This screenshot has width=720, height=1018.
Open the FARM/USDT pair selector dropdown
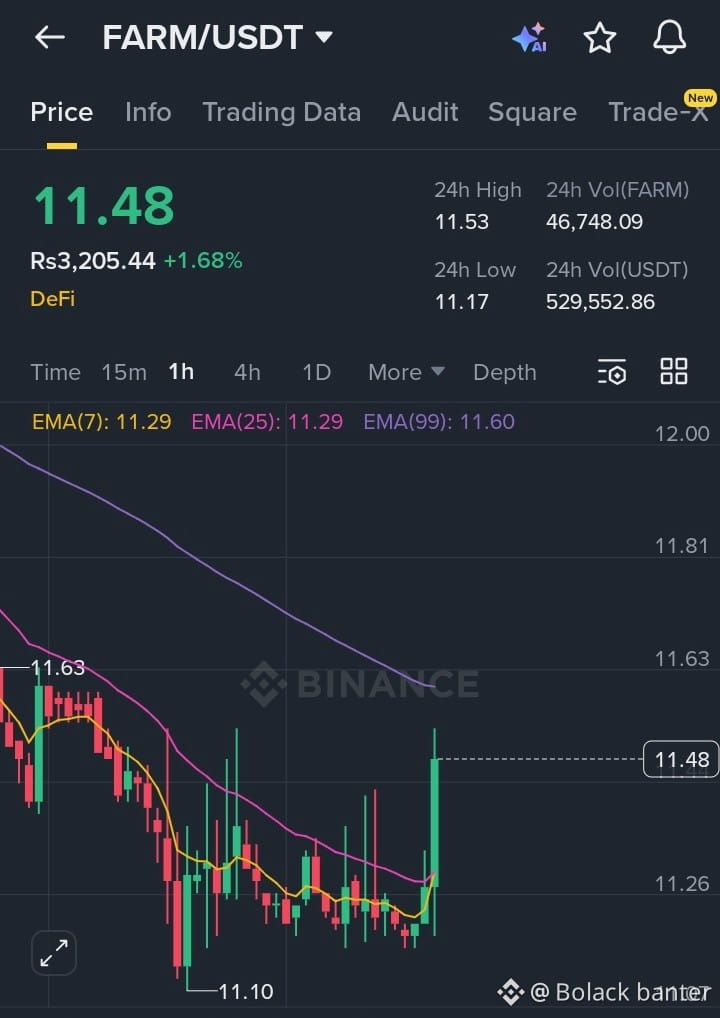(x=217, y=38)
